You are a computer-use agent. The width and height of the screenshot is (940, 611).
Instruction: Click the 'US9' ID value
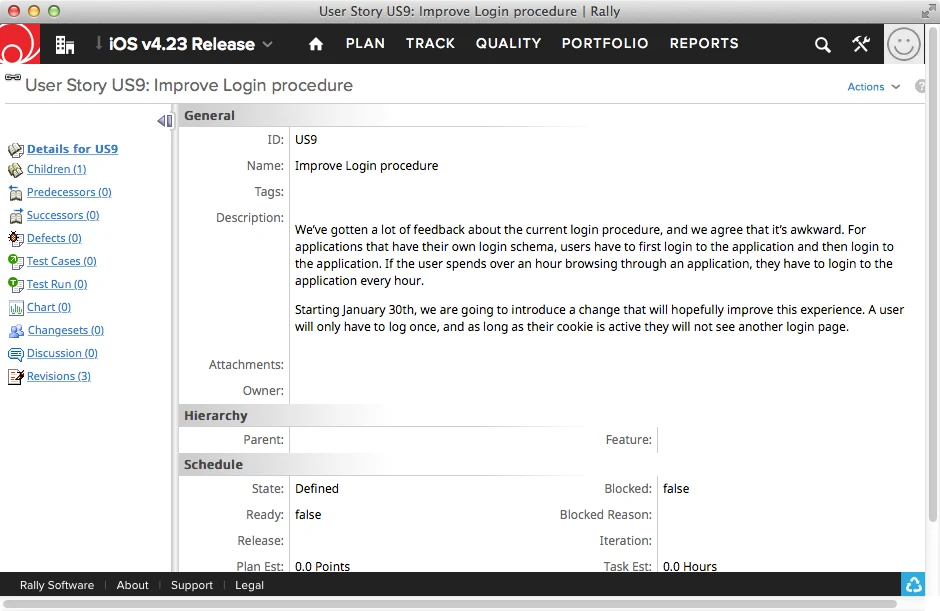point(306,140)
